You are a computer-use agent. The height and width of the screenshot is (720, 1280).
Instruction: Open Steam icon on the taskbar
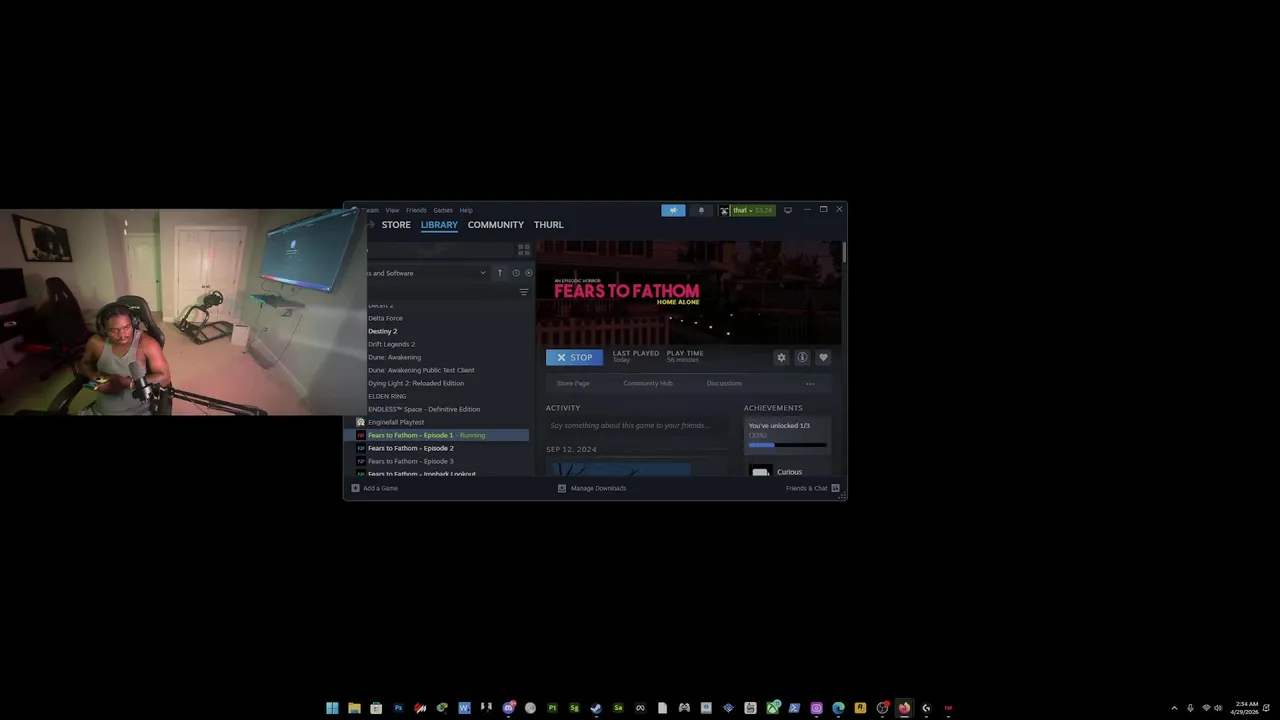(596, 708)
